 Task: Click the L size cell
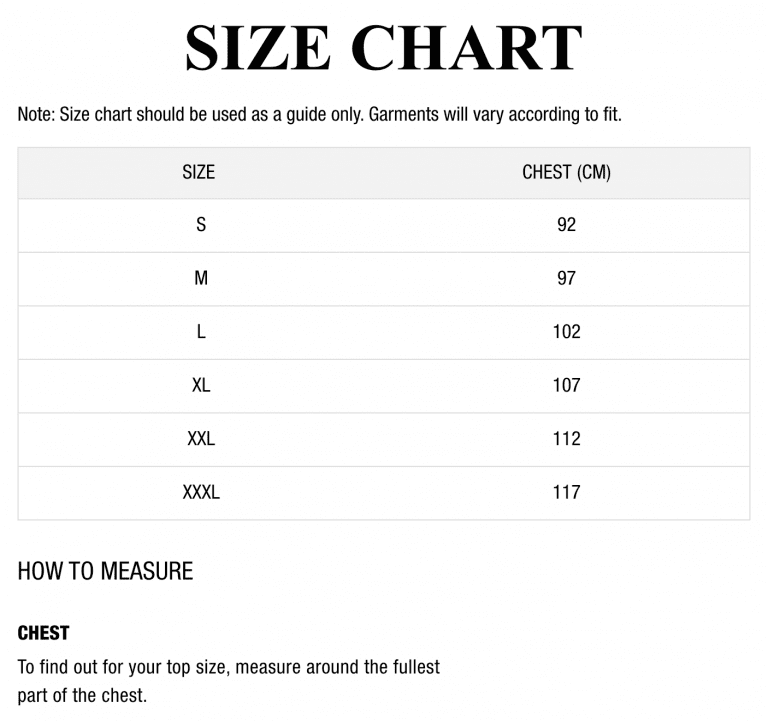click(x=201, y=332)
